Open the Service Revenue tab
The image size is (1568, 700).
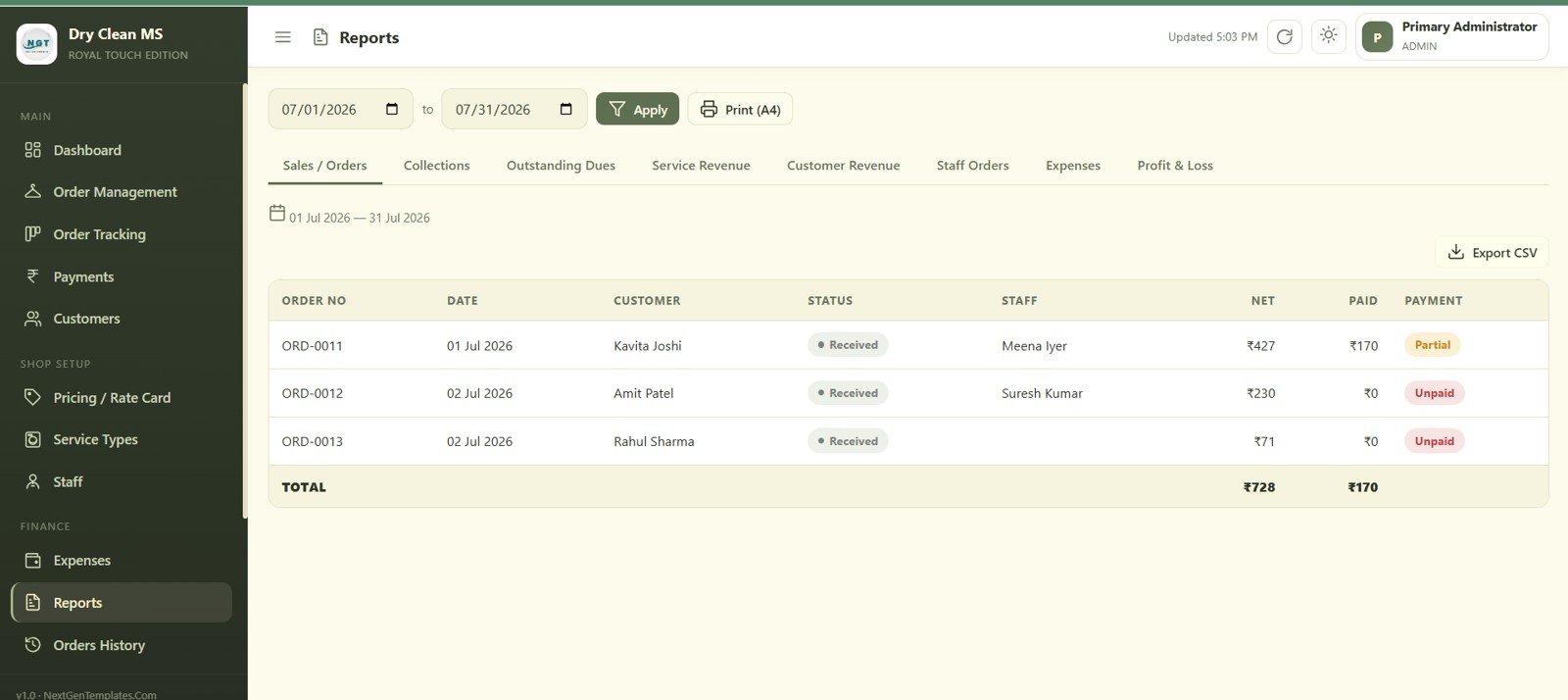[x=701, y=166]
